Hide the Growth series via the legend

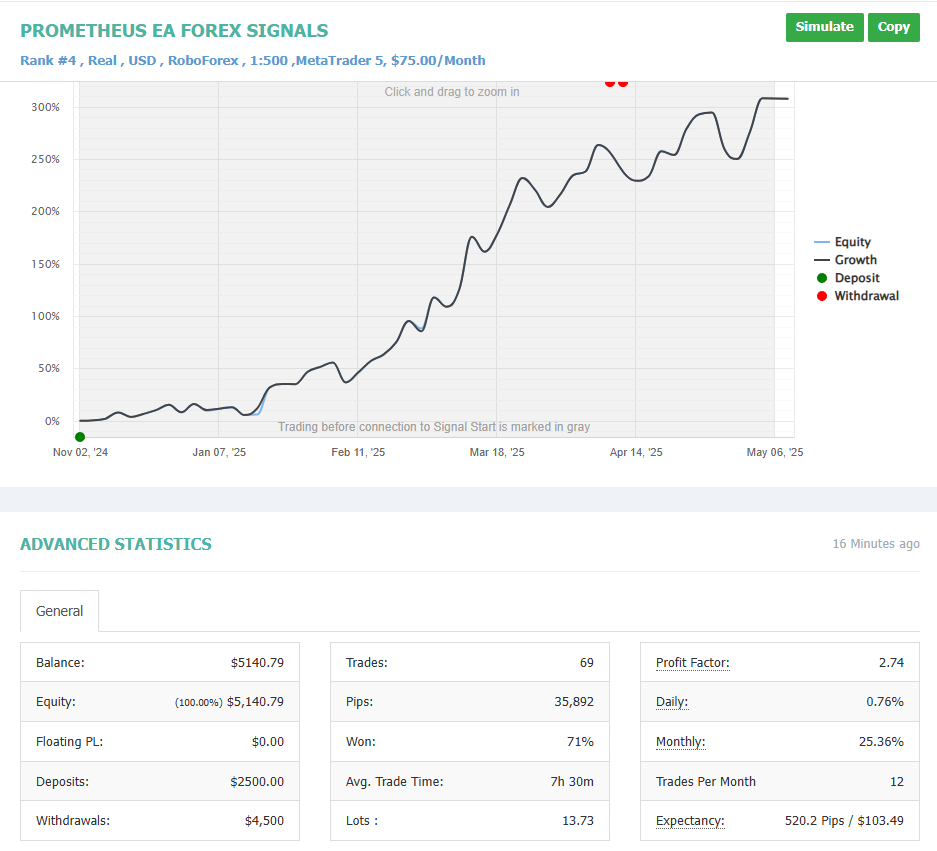point(855,260)
